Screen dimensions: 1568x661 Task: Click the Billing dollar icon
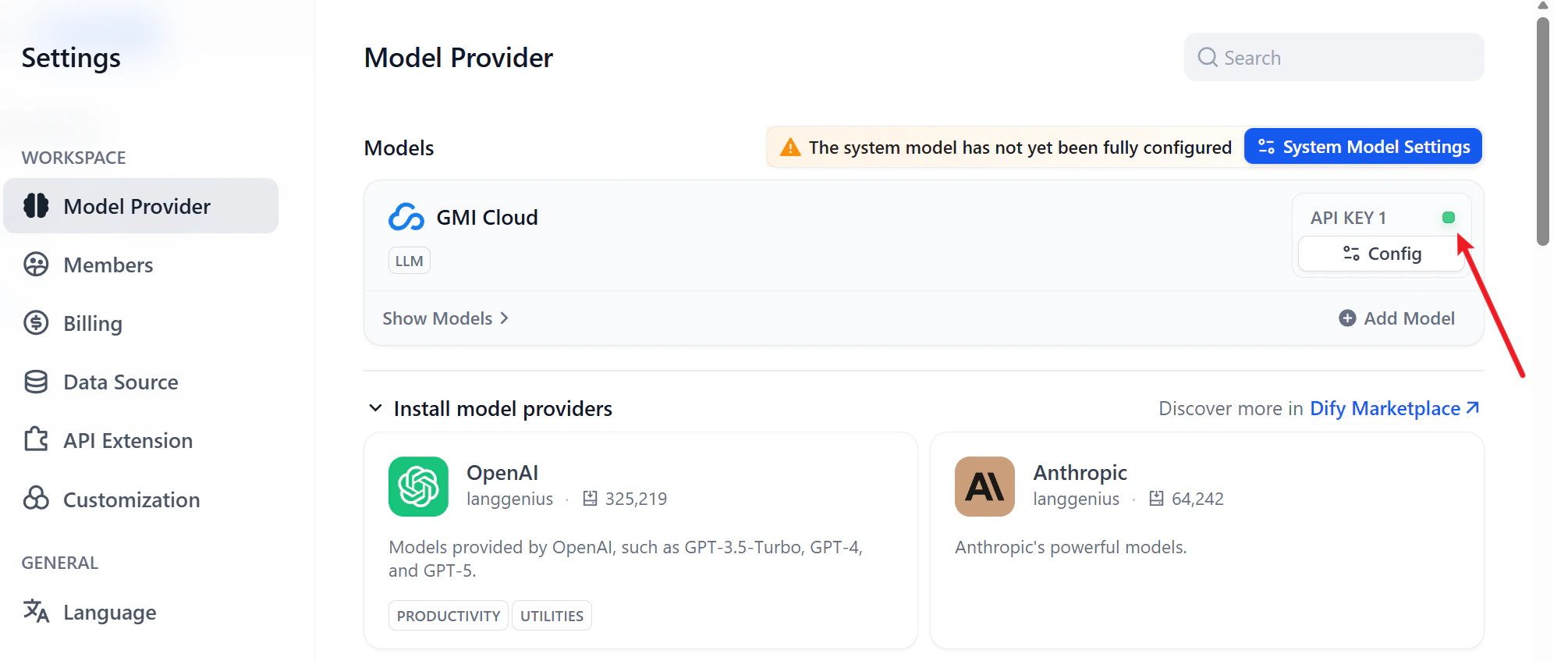[36, 322]
